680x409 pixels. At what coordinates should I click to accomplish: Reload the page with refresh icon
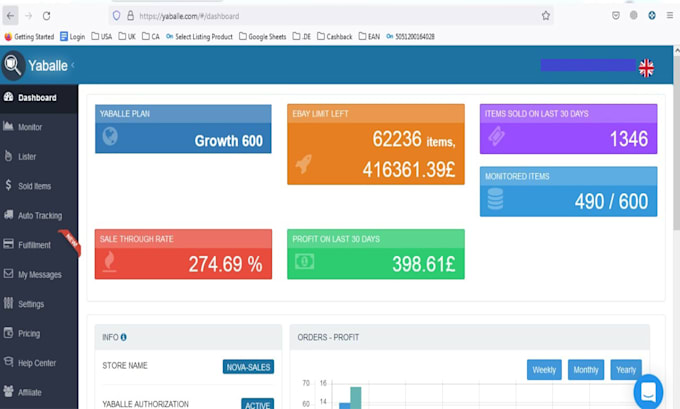(x=46, y=16)
